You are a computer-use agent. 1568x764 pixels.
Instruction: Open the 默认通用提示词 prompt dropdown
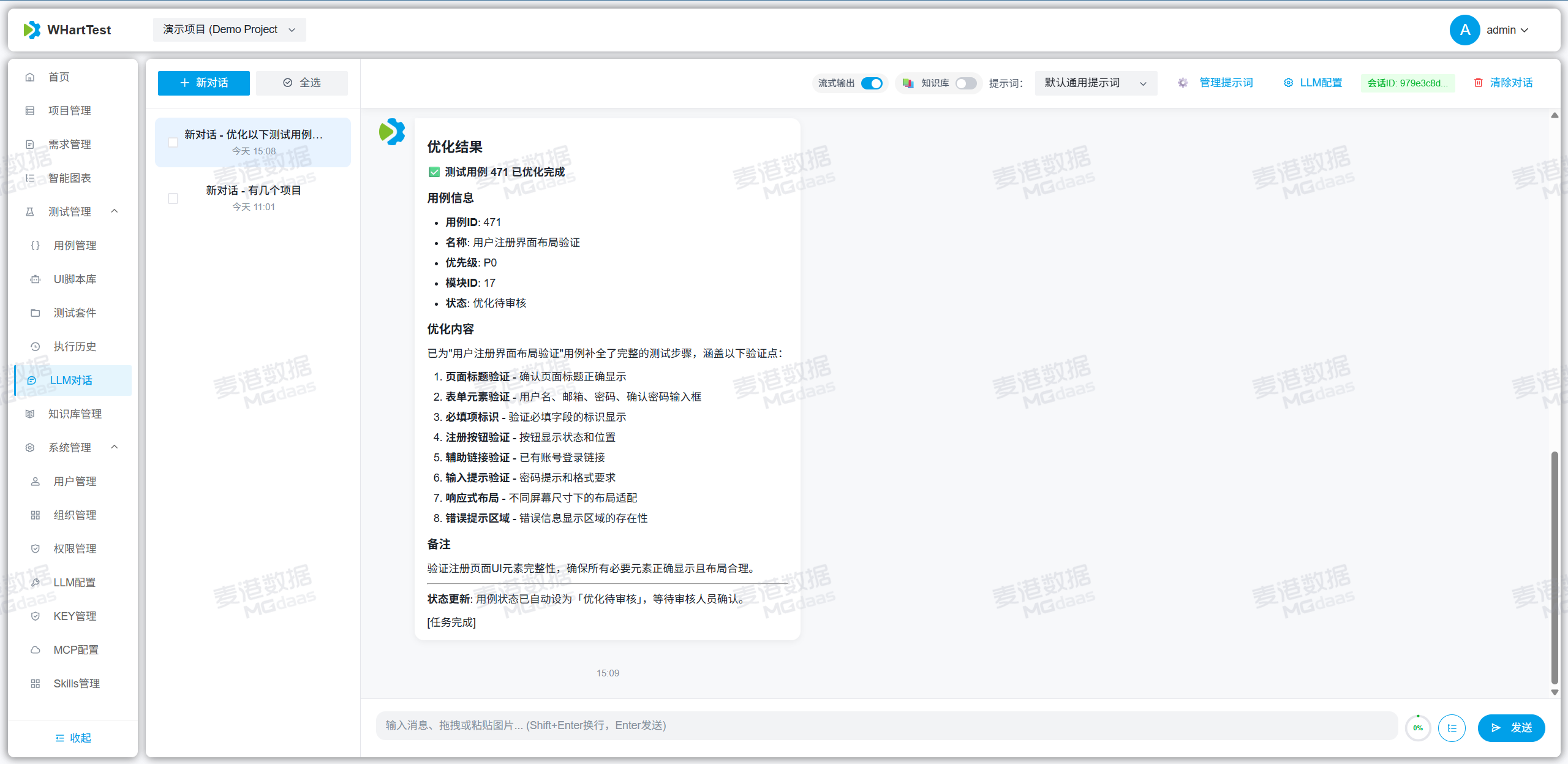1095,83
